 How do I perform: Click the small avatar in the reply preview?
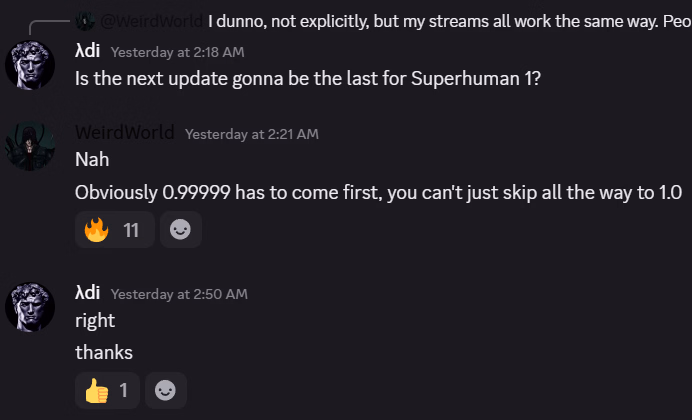pyautogui.click(x=85, y=20)
